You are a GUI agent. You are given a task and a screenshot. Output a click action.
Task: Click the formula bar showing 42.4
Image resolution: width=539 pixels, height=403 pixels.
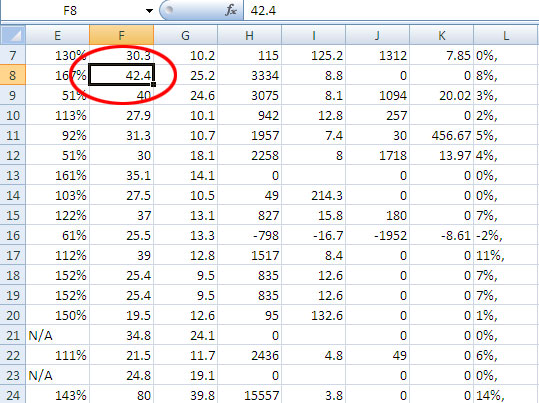click(x=391, y=10)
